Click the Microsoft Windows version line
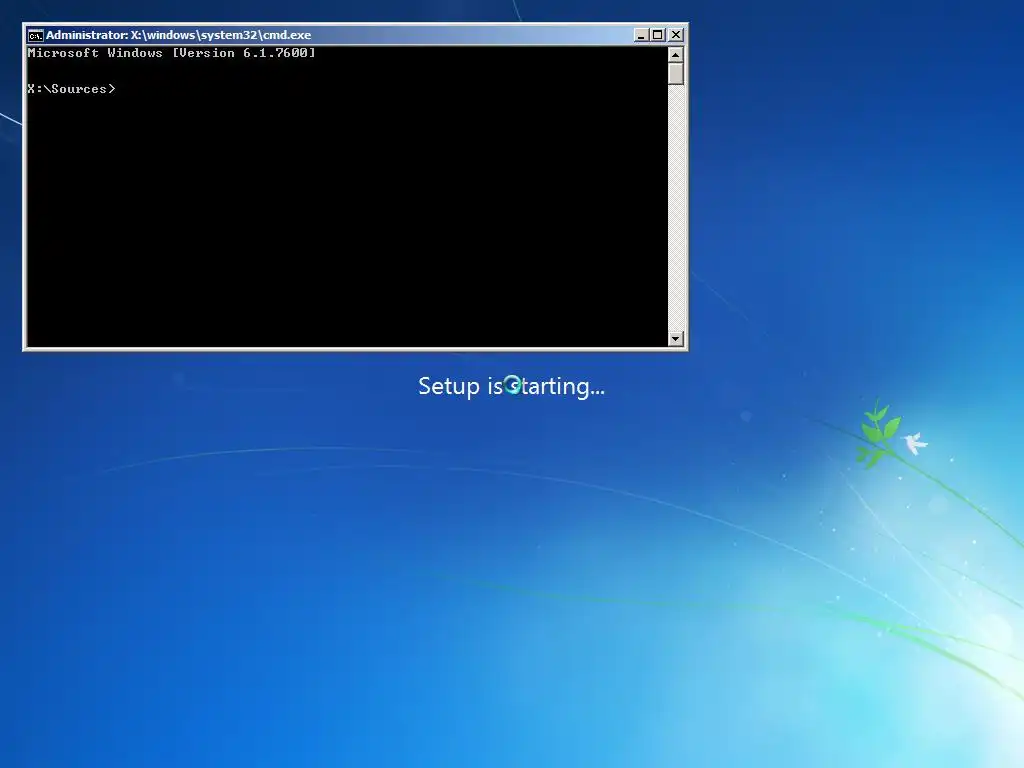Screen dimensions: 1024x768 (x=171, y=54)
